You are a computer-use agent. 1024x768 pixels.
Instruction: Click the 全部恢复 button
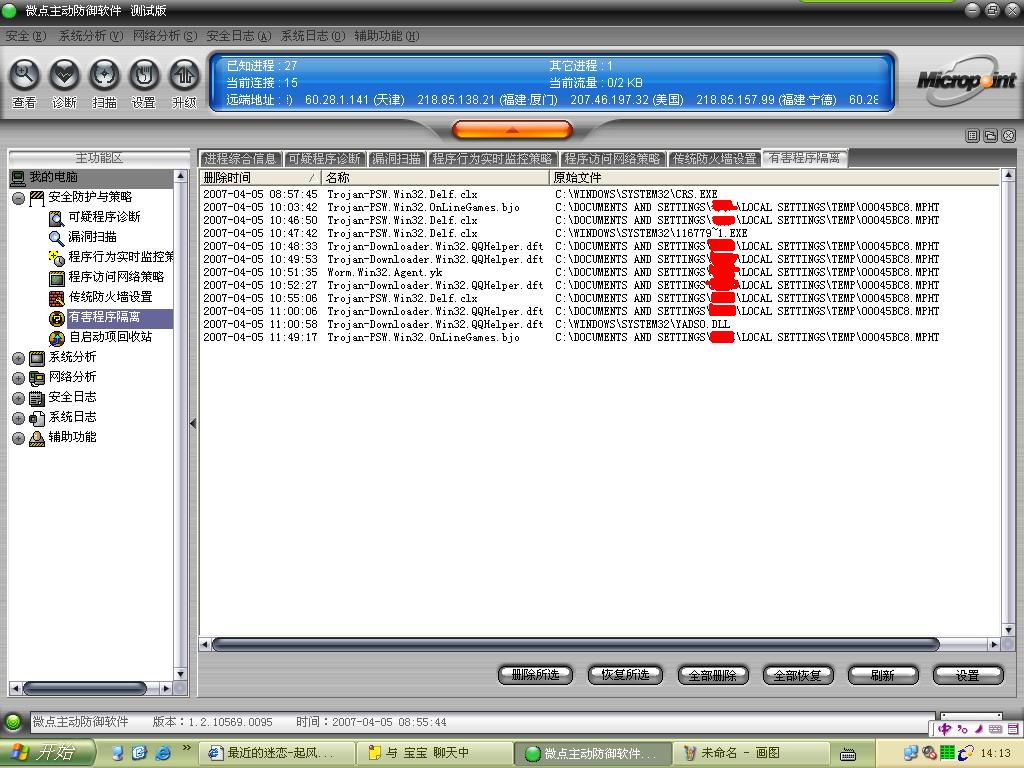797,675
